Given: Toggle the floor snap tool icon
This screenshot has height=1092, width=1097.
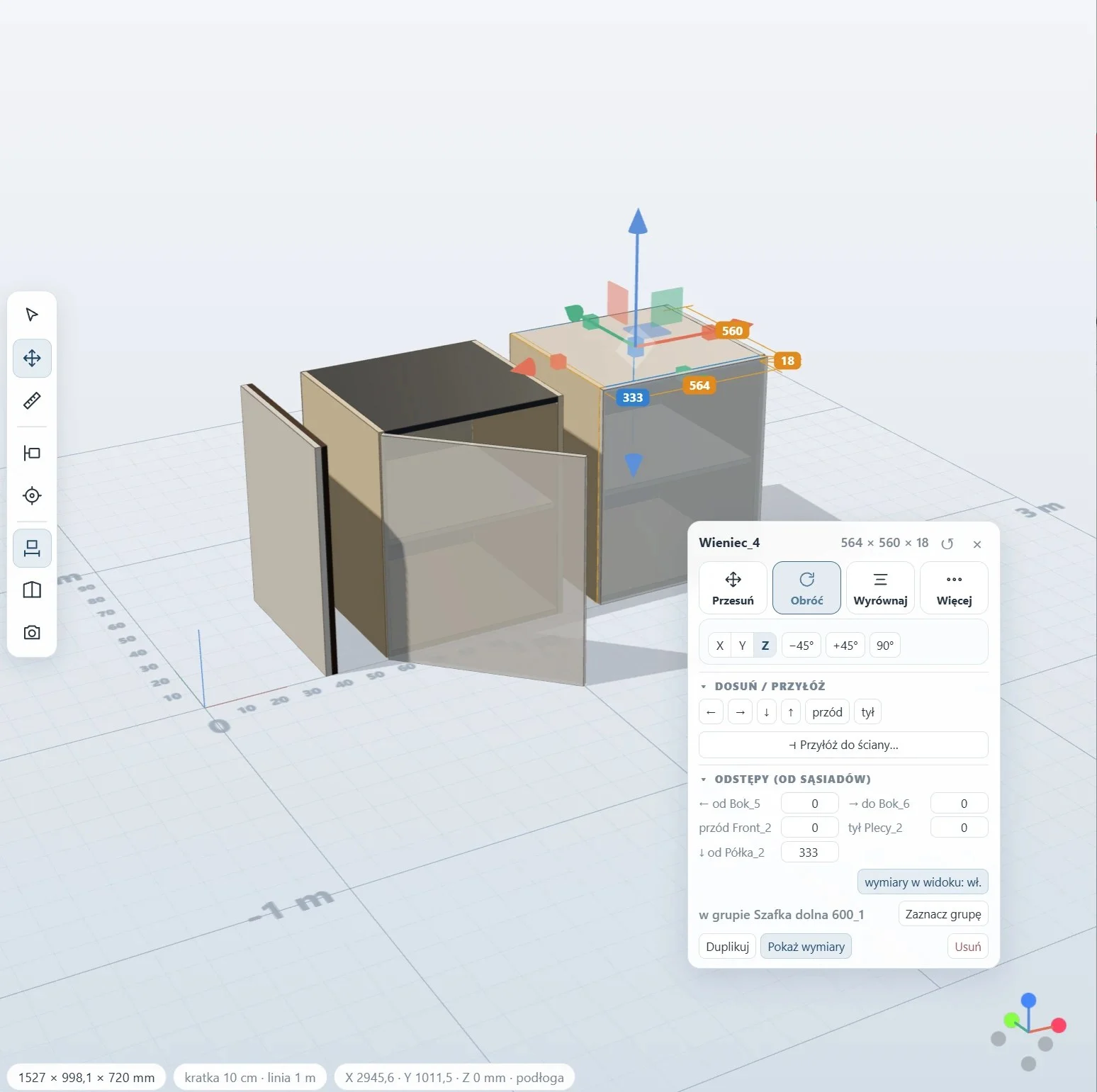Looking at the screenshot, I should tap(32, 548).
